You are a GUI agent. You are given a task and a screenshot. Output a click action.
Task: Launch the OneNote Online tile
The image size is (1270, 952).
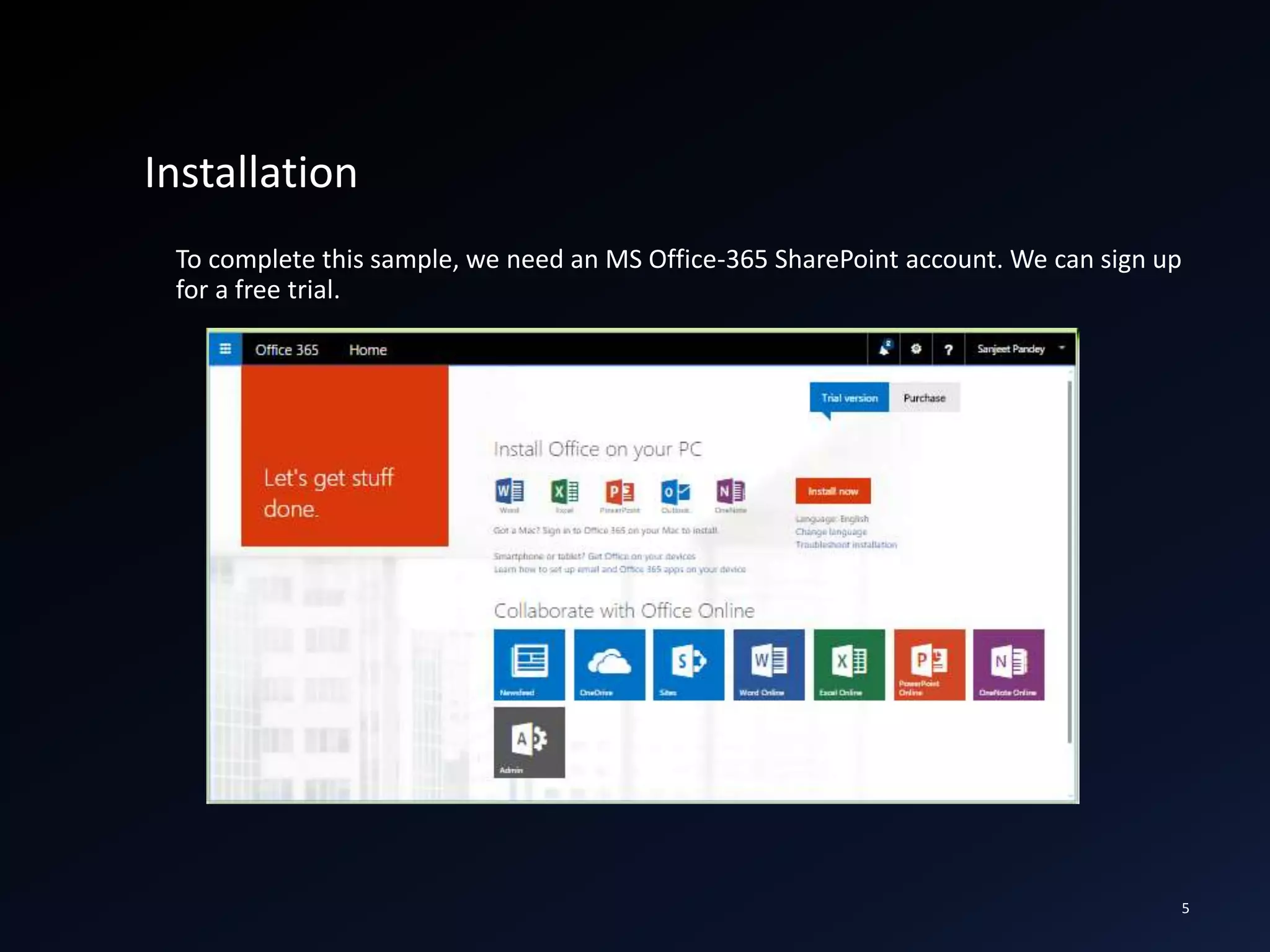point(1009,665)
